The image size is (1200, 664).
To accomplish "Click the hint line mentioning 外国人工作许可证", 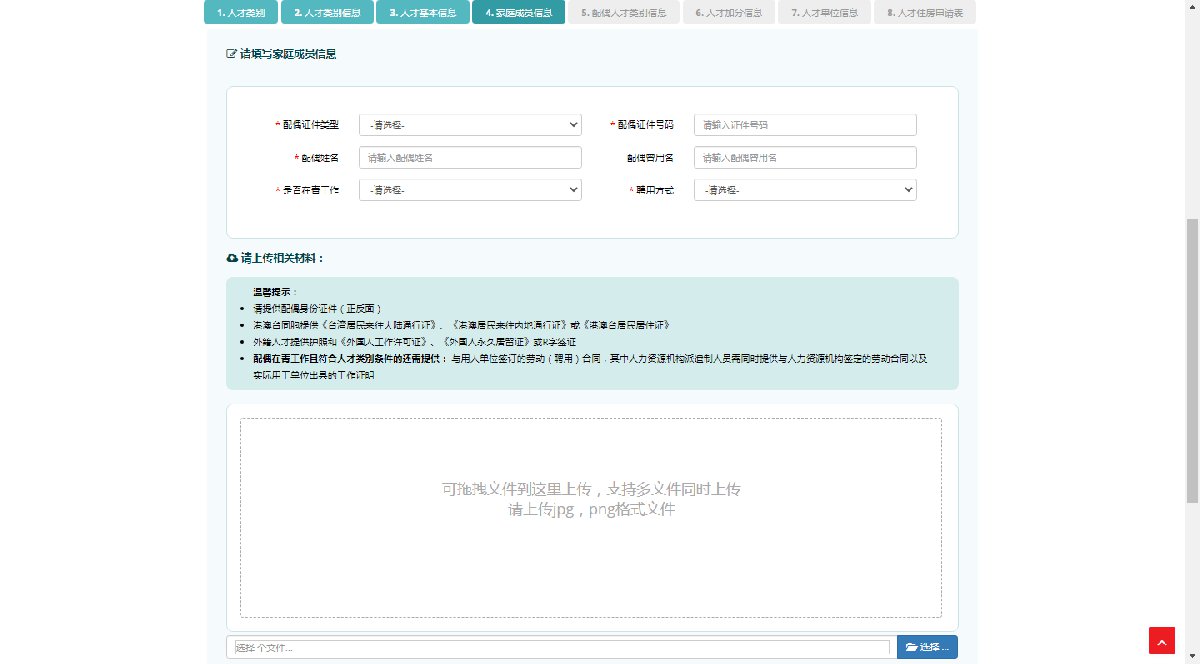I will pyautogui.click(x=414, y=341).
